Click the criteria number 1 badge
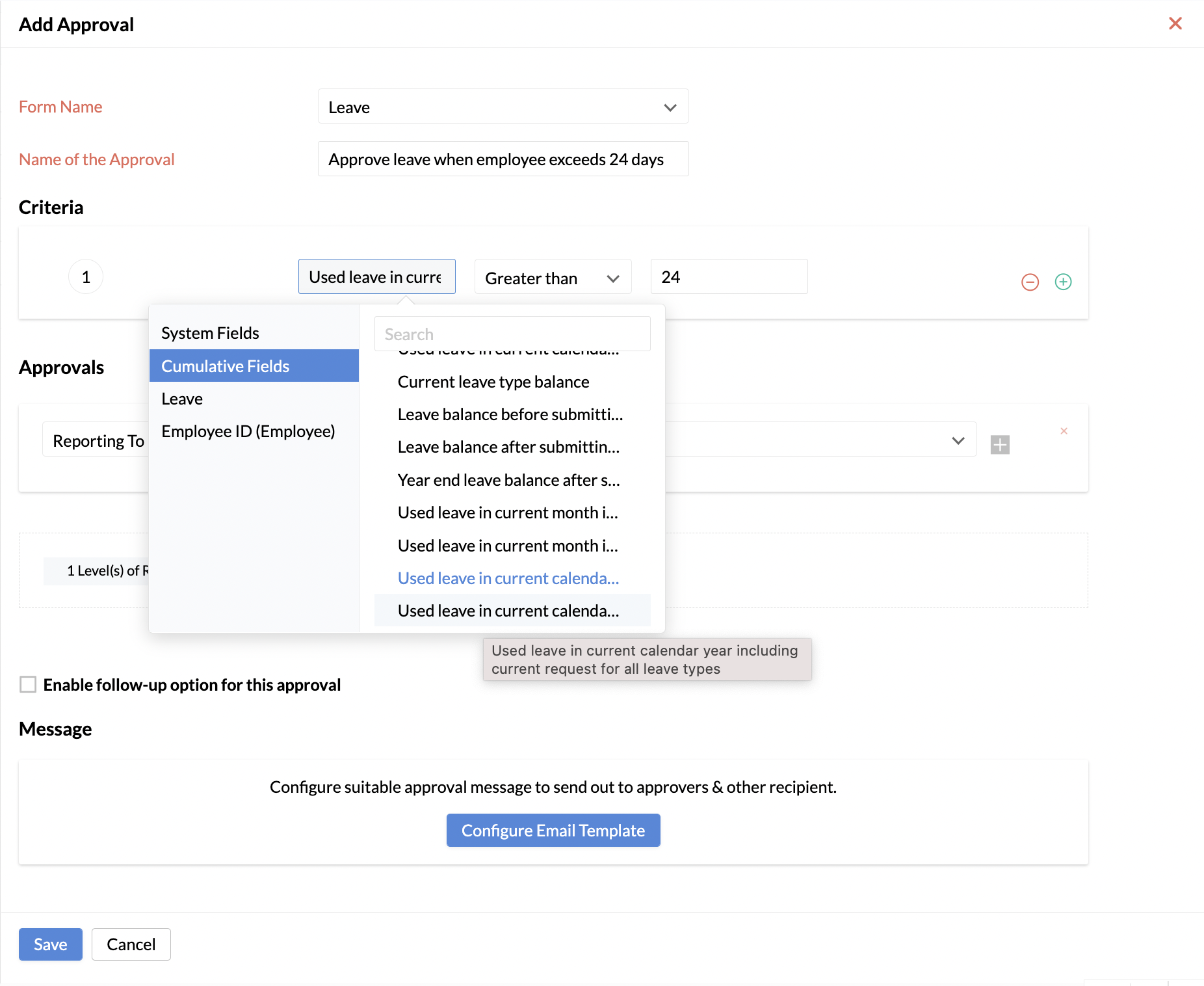The width and height of the screenshot is (1204, 986). click(86, 277)
